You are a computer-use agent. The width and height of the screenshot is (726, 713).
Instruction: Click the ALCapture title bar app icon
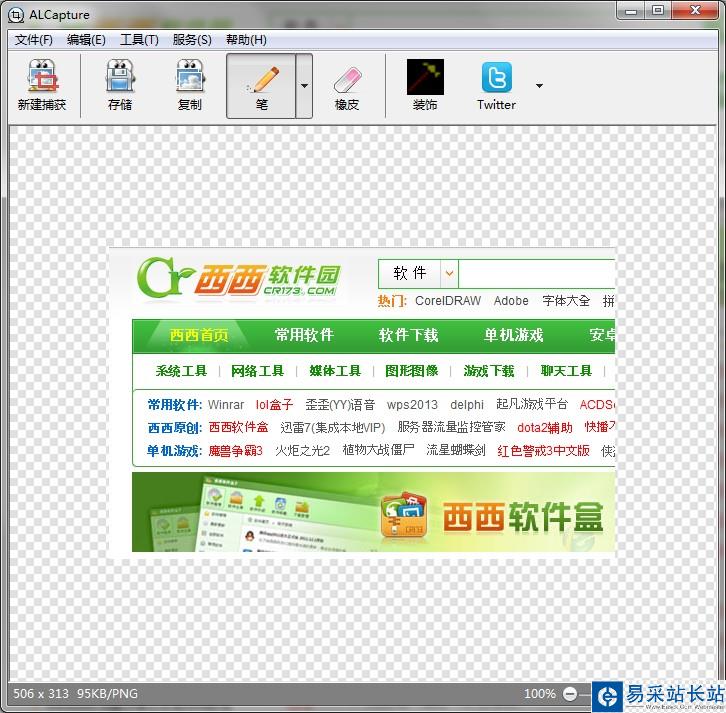(x=15, y=15)
